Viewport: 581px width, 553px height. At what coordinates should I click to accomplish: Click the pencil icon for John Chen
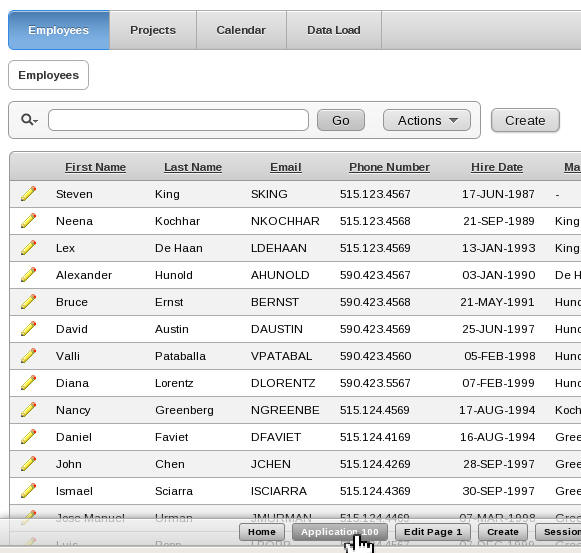click(x=29, y=464)
